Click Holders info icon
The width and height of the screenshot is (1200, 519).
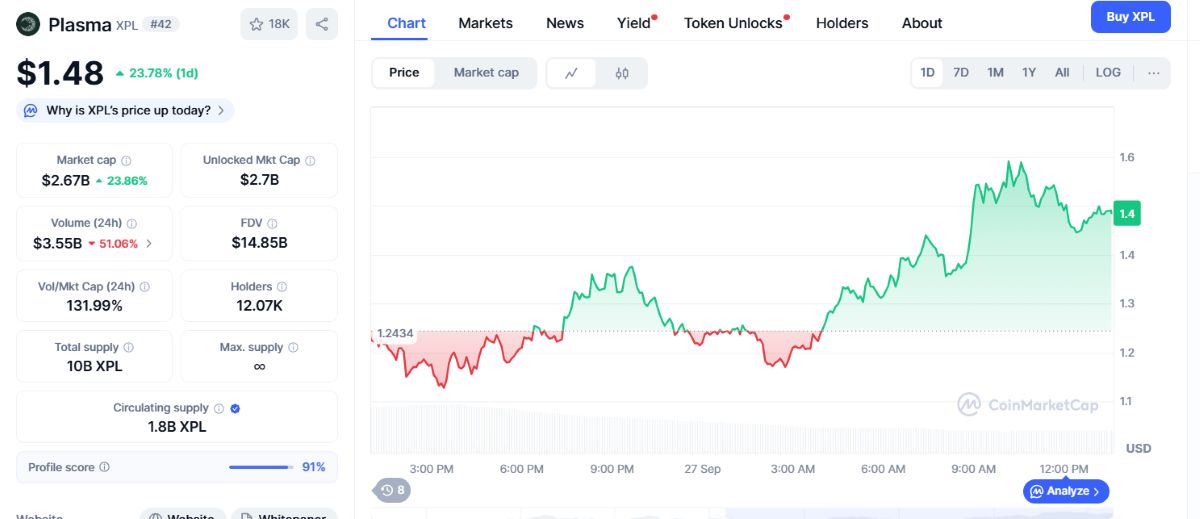pyautogui.click(x=282, y=287)
